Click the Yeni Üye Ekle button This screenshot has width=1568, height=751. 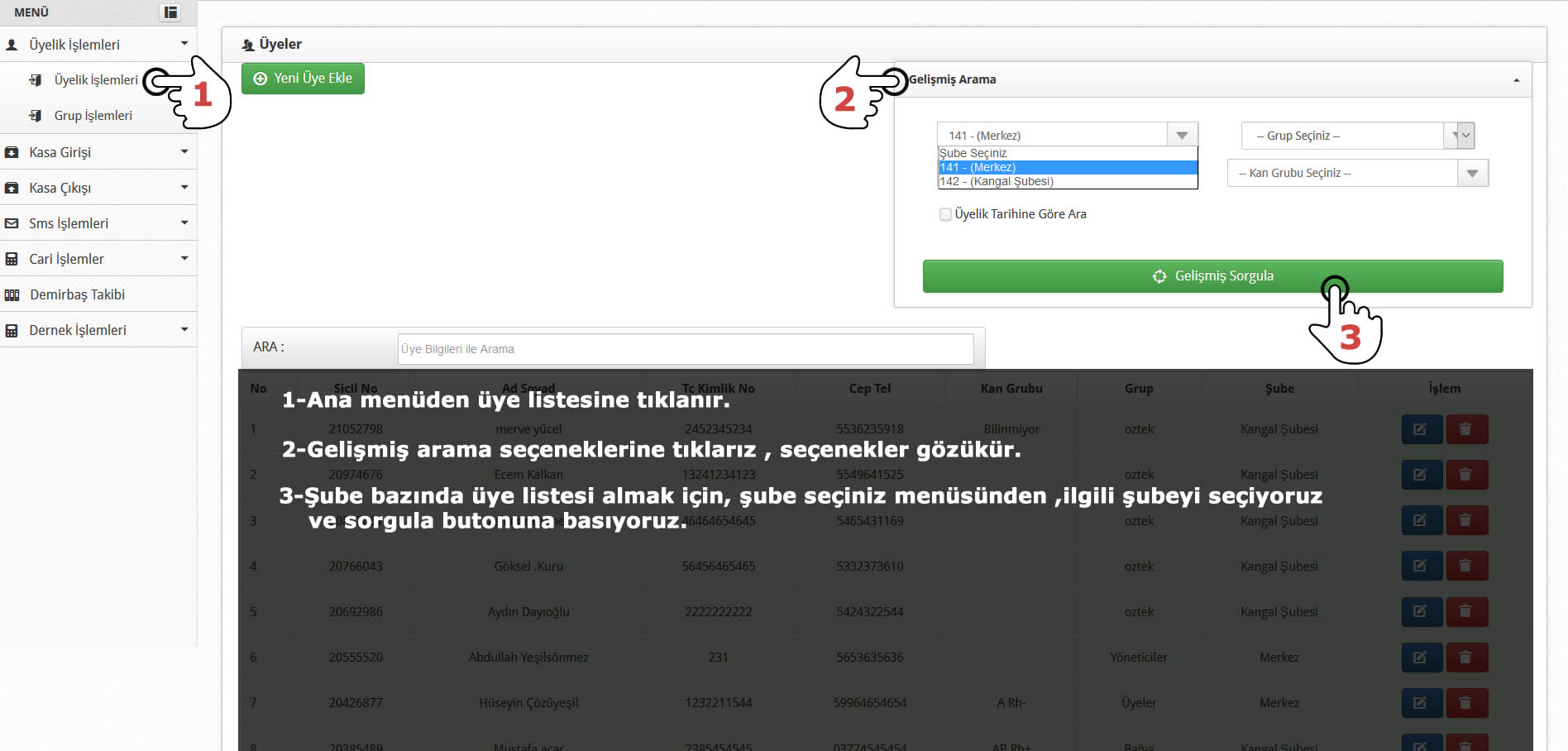pos(303,79)
